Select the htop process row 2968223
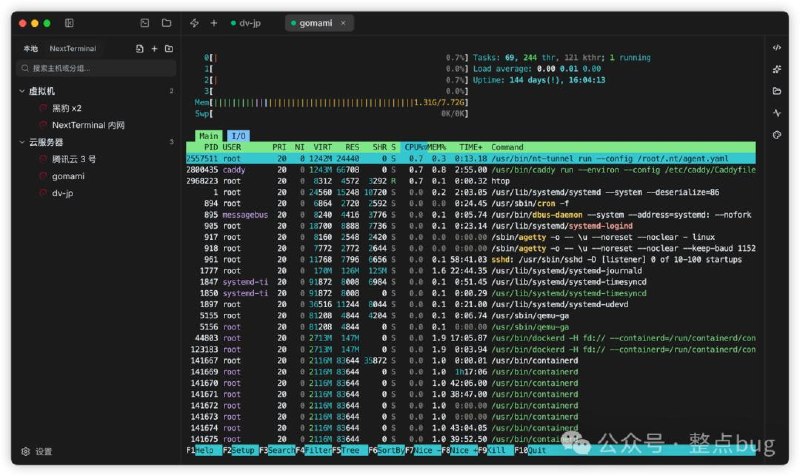 (471, 181)
